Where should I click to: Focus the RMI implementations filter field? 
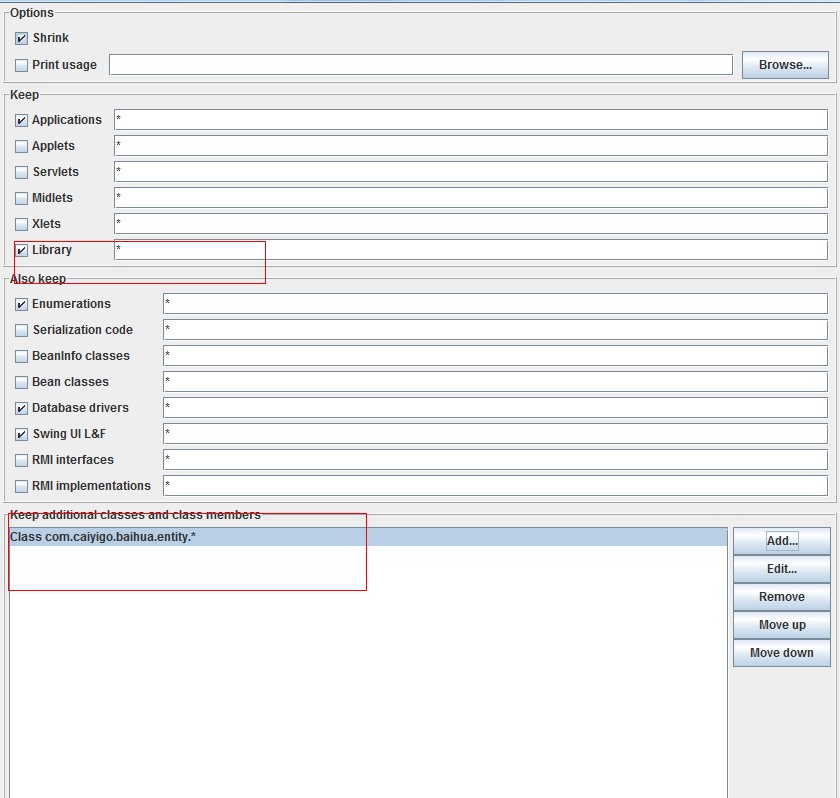tap(496, 485)
